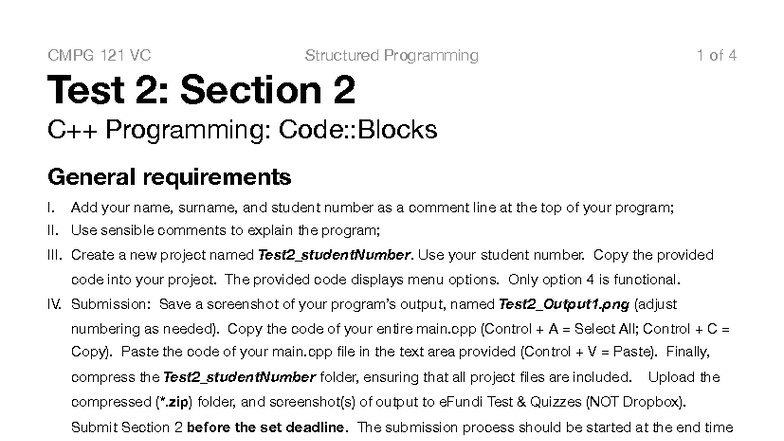Screen dimensions: 784x441
Task: Click the Roman numeral II list marker
Action: 52,231
